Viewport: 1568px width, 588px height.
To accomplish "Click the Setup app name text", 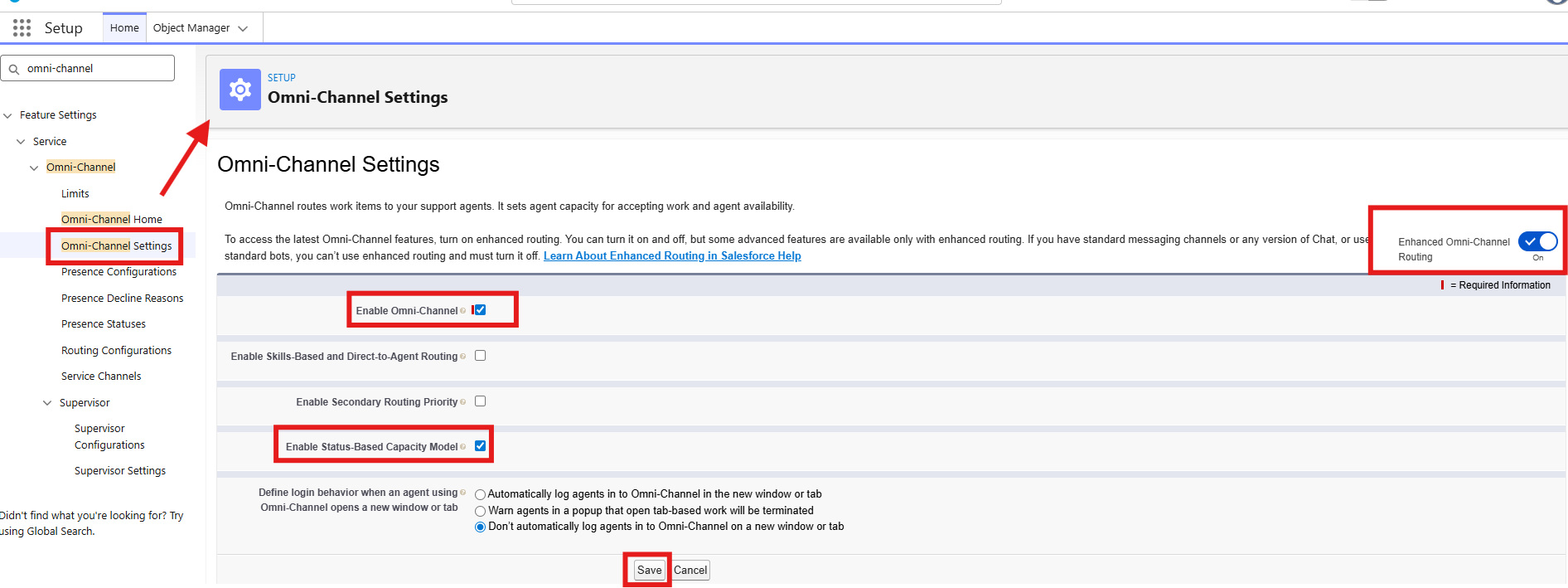I will point(64,28).
